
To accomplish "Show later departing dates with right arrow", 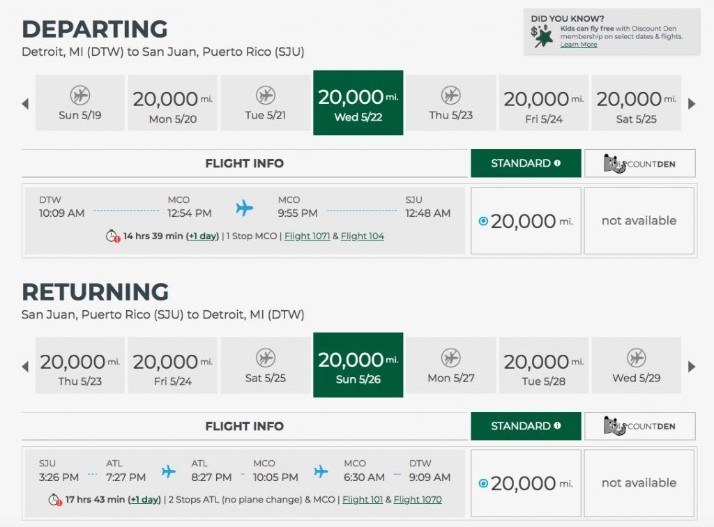I will [x=690, y=103].
